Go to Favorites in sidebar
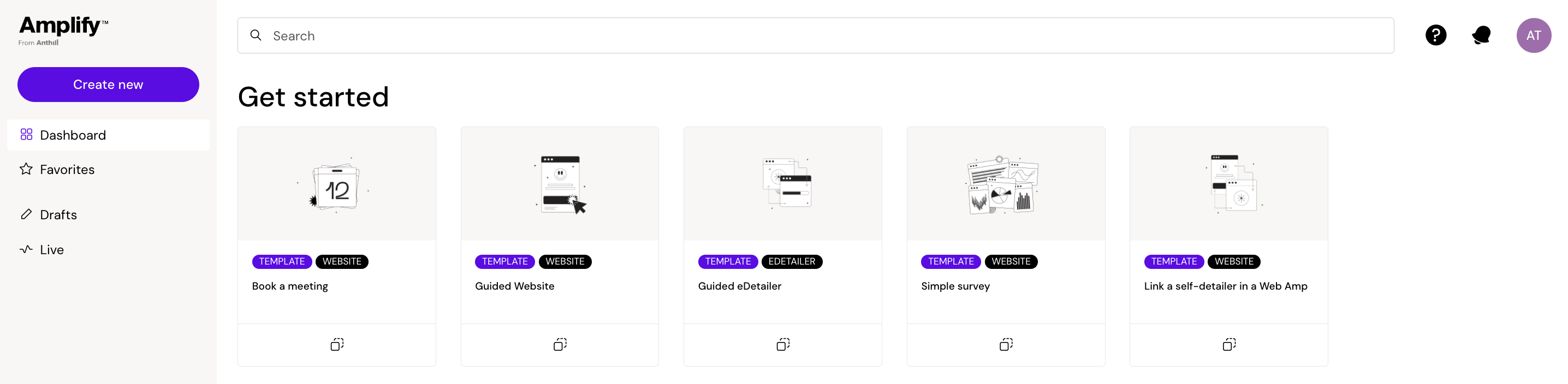This screenshot has height=384, width=1568. 67,170
